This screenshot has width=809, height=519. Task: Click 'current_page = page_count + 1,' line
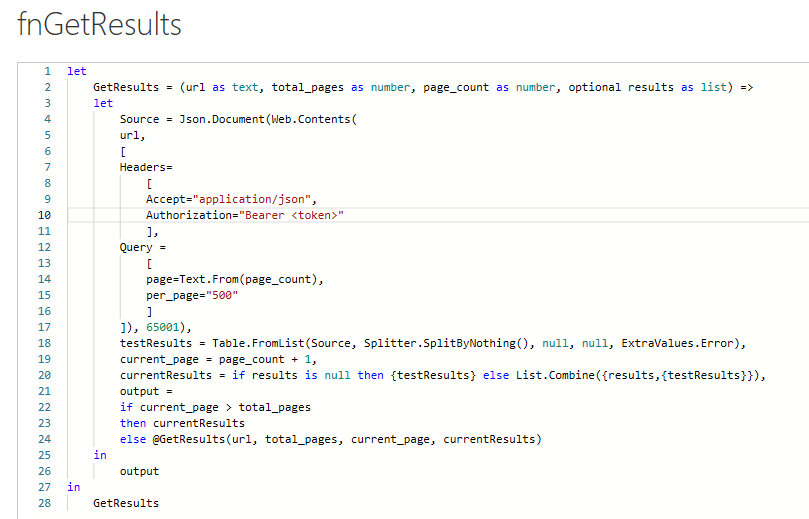point(219,359)
